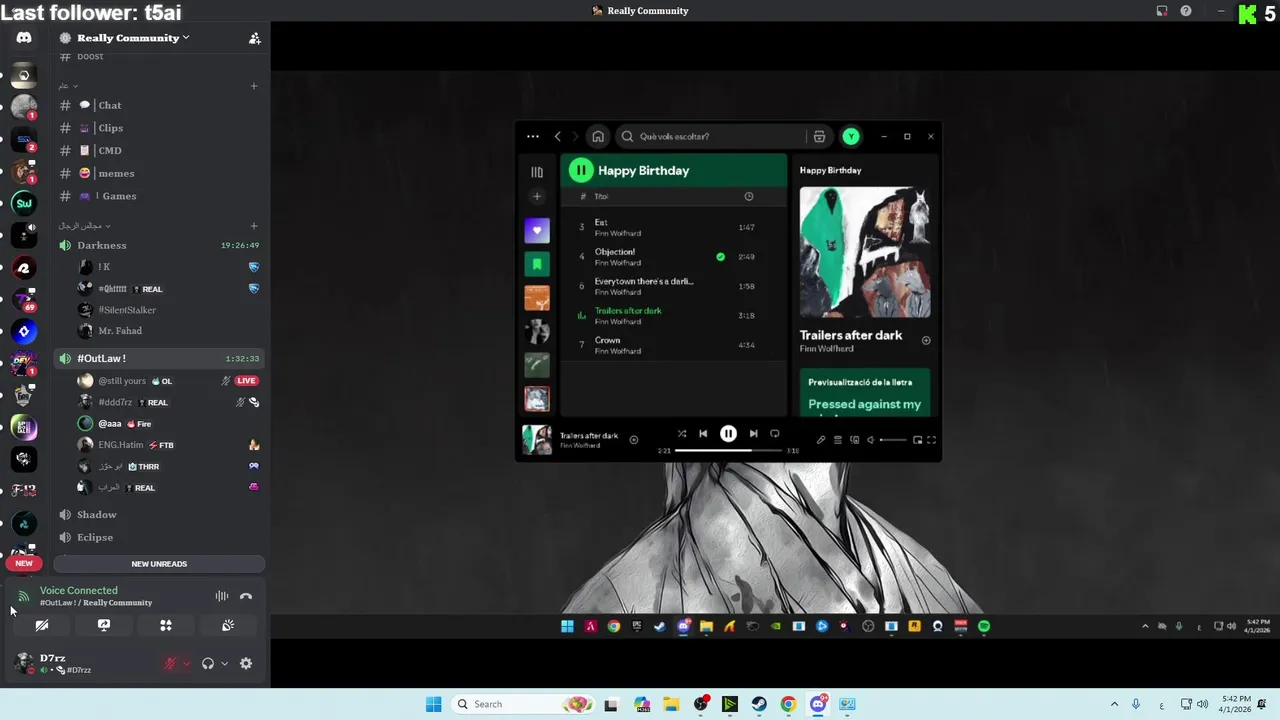Open Windows Start button on taskbar
Screen dimensions: 1280x720
[x=433, y=704]
